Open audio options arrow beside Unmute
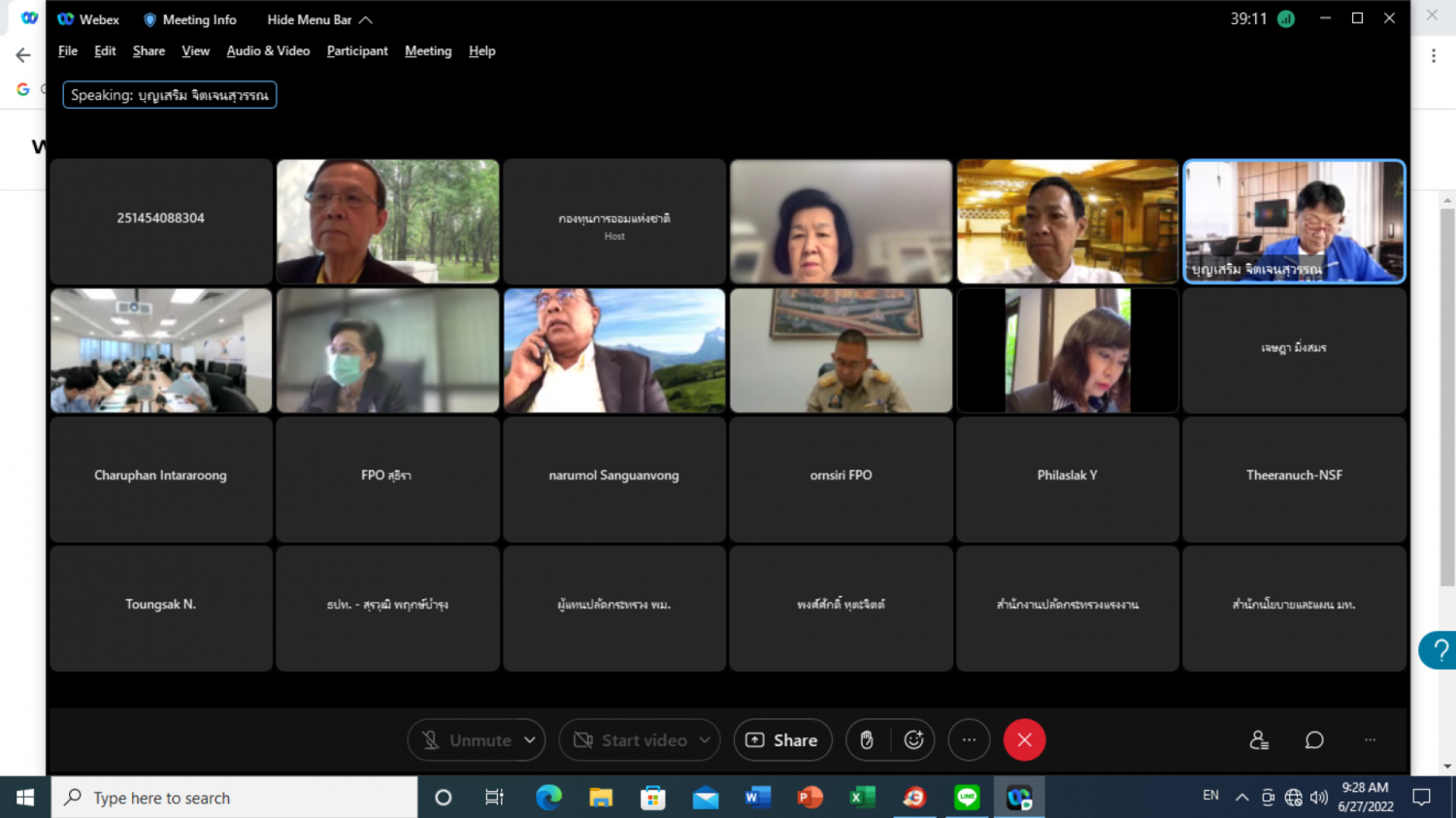Viewport: 1456px width, 818px height. (530, 740)
